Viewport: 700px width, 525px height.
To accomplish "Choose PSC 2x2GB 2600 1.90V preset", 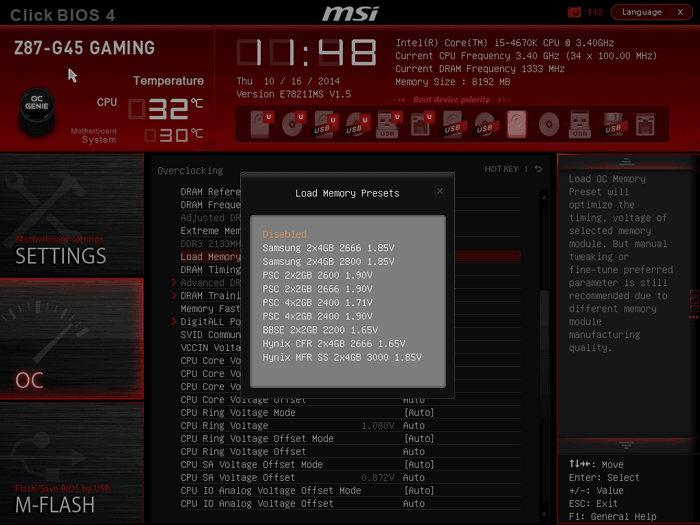I will point(317,275).
